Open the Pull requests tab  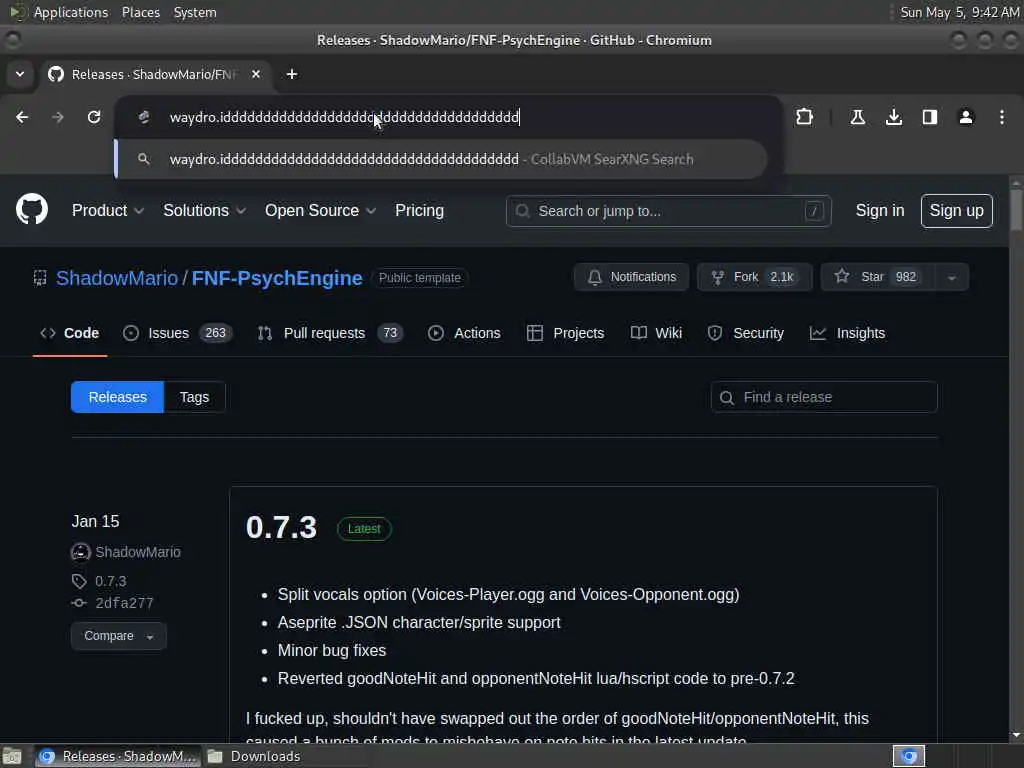tap(330, 333)
